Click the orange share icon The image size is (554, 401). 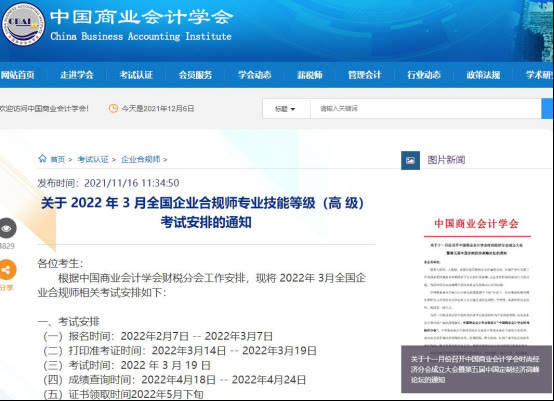click(7, 270)
